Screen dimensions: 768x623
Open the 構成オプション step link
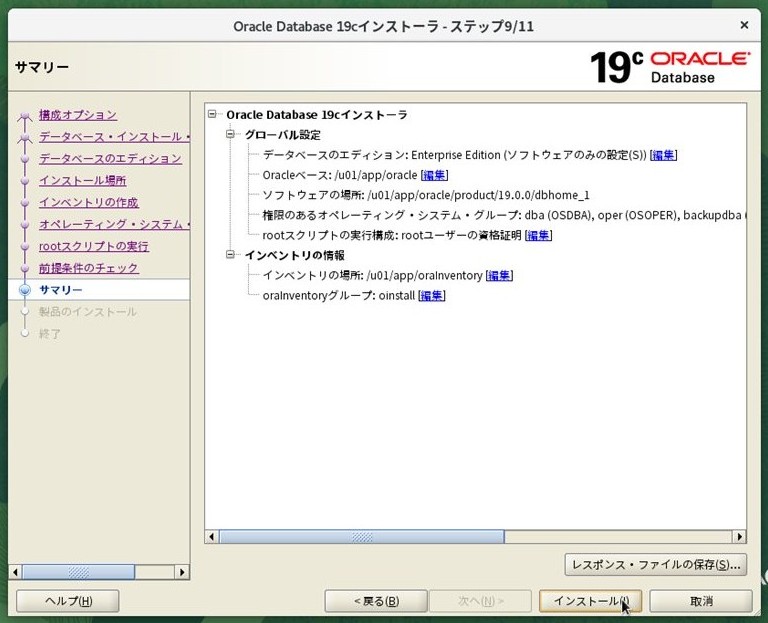coord(78,115)
